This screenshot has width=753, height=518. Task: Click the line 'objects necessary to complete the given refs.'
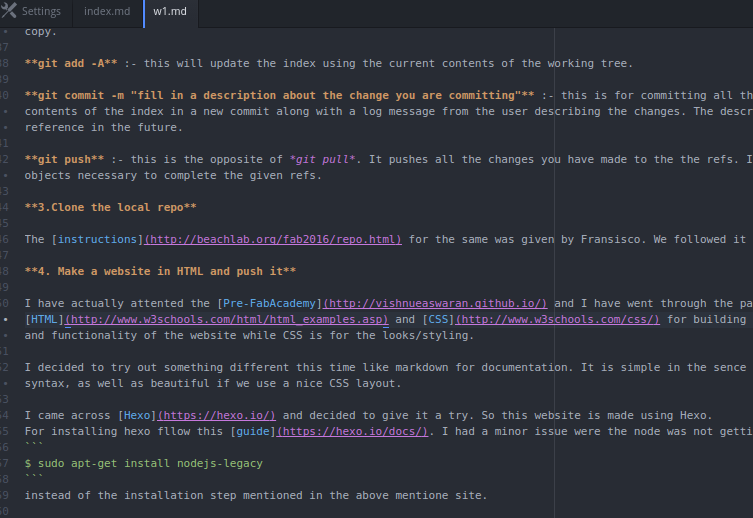pos(173,175)
